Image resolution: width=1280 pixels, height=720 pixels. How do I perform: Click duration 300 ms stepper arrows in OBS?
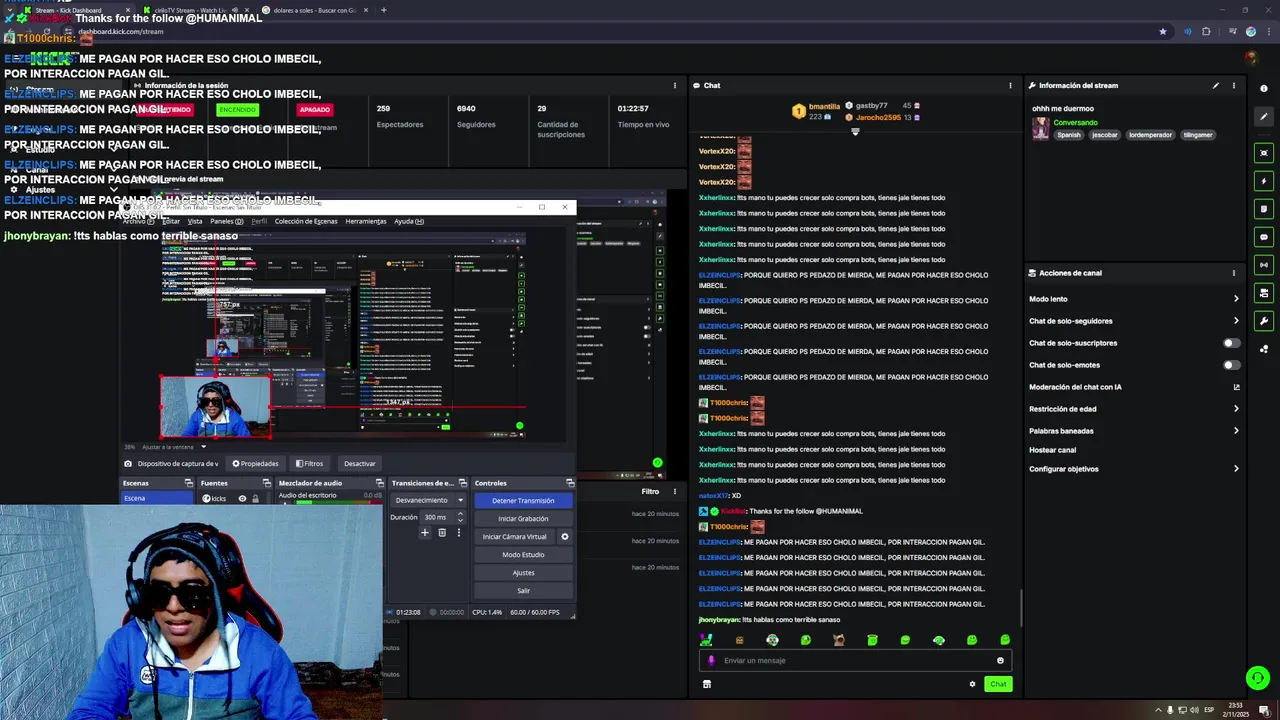click(x=460, y=517)
